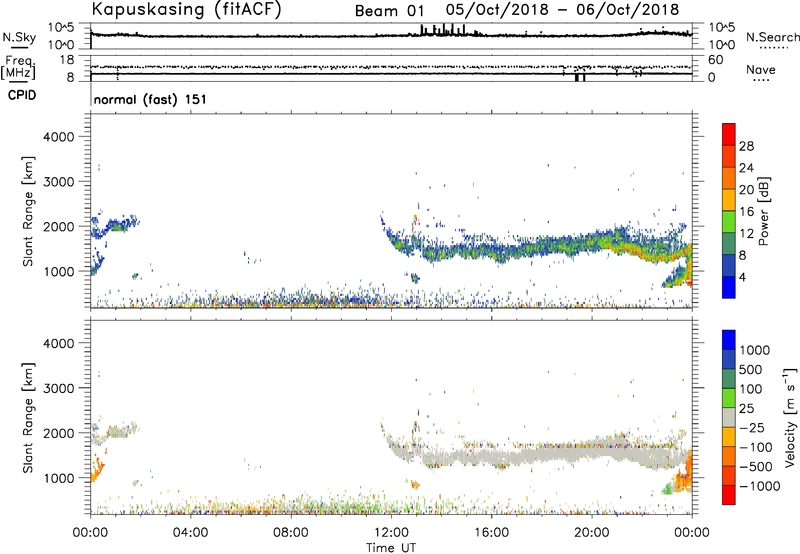Viewport: 800px width, 554px height.
Task: Click the '12:00' time axis tick label
Action: [x=391, y=533]
